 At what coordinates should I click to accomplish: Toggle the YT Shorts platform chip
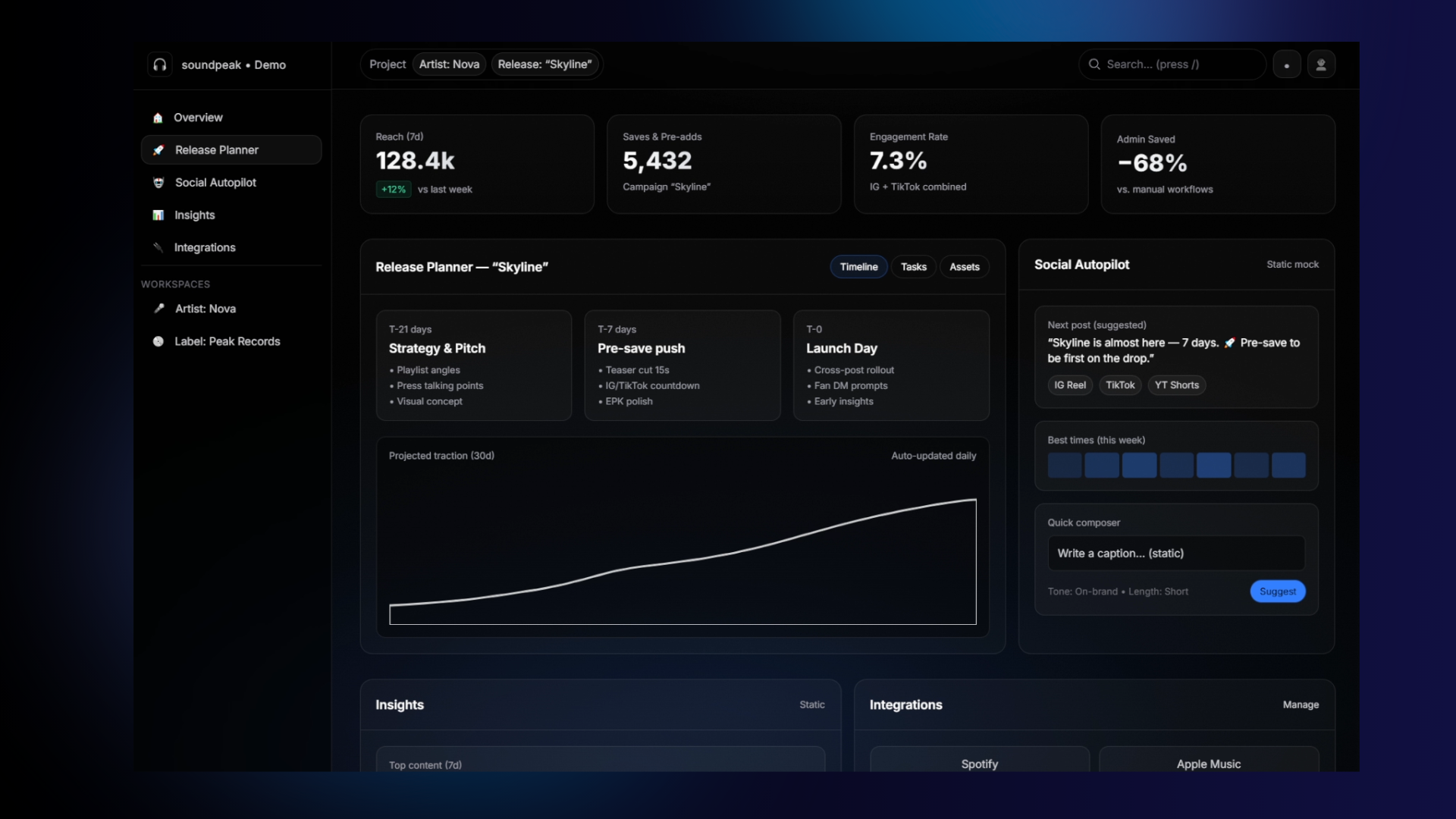1176,385
